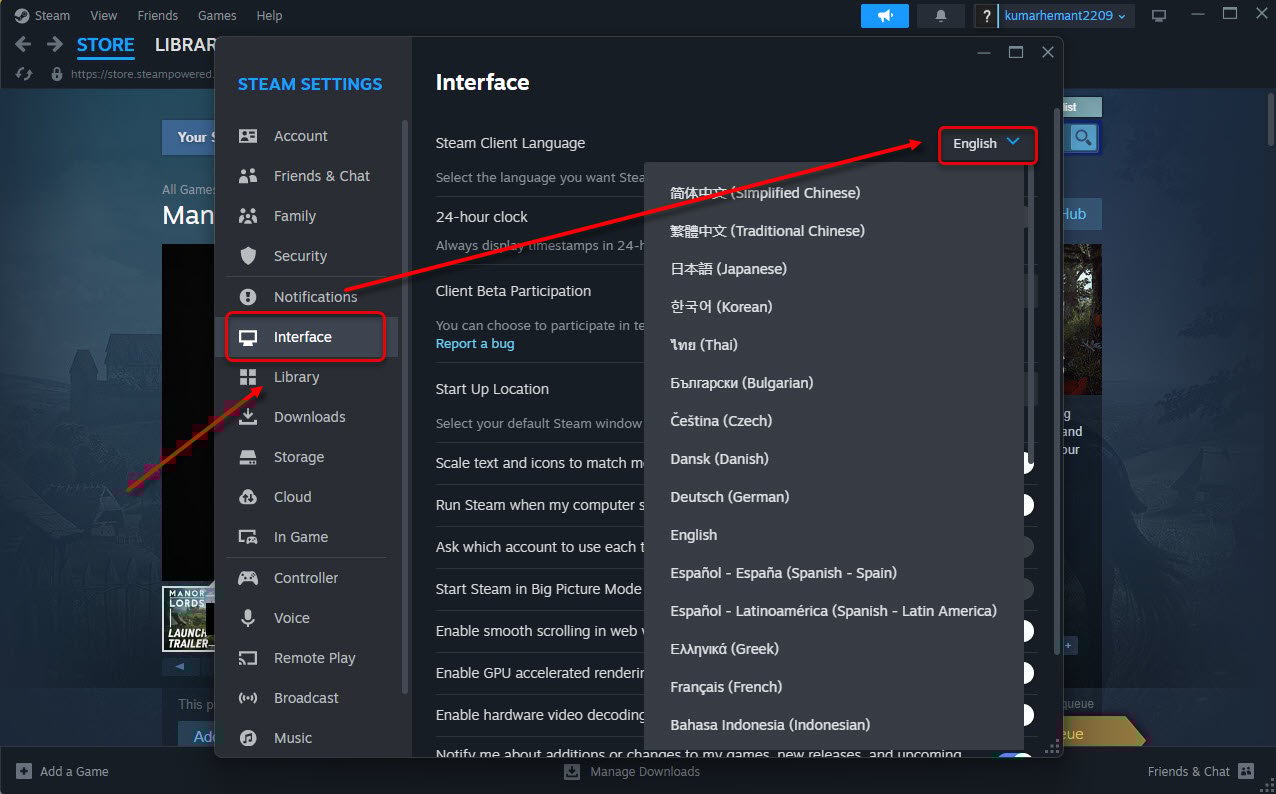Go back using the back arrow

pos(24,45)
